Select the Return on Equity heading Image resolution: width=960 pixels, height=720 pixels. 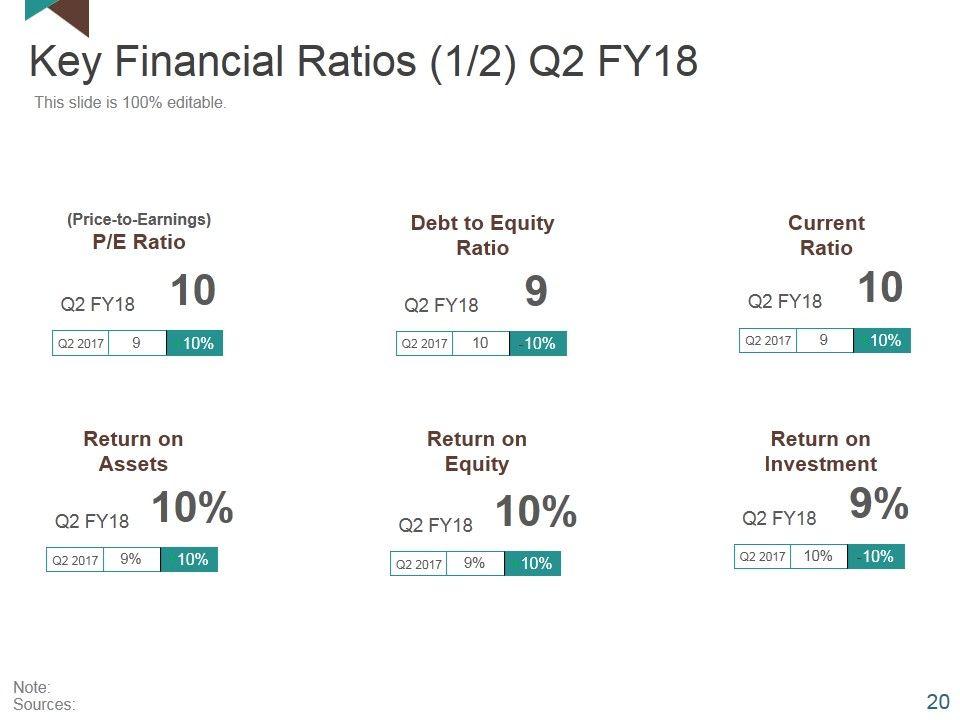[x=477, y=451]
